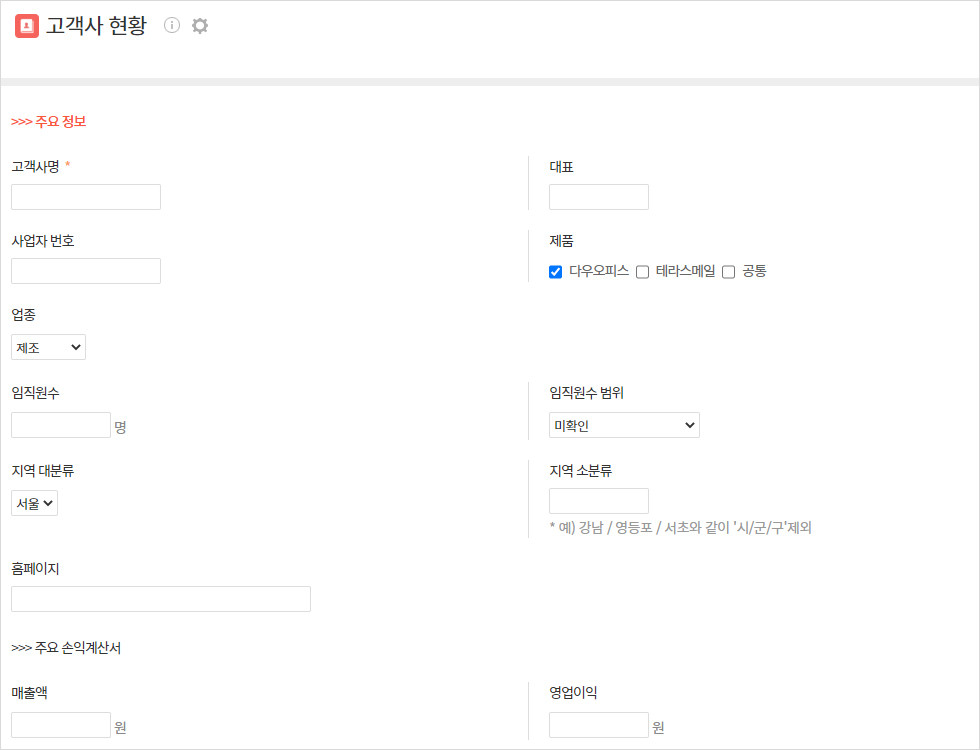This screenshot has height=750, width=980.
Task: Click the 강남 / 영등포 example hint text
Action: click(680, 528)
